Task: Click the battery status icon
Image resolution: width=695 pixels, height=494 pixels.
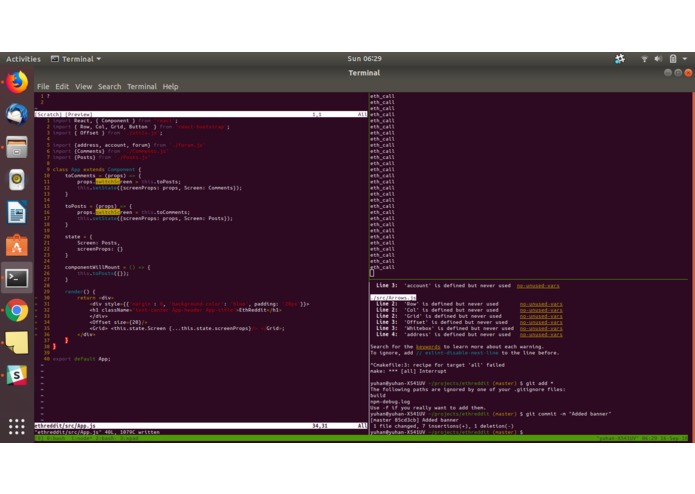Action: tap(673, 58)
